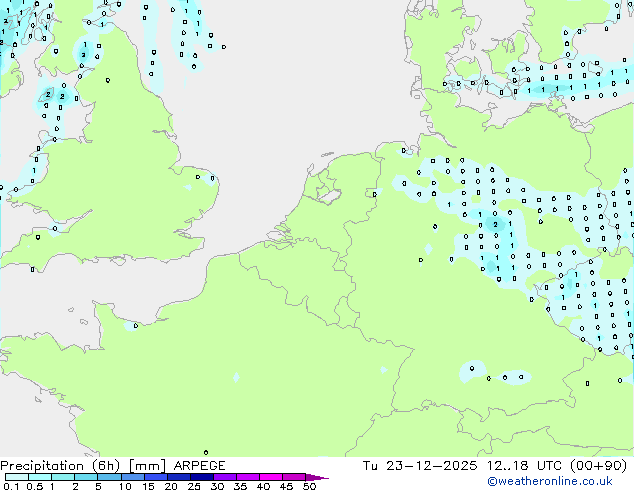Click the '0.1' legend scale label
Screen dimensions: 634x490
11,486
